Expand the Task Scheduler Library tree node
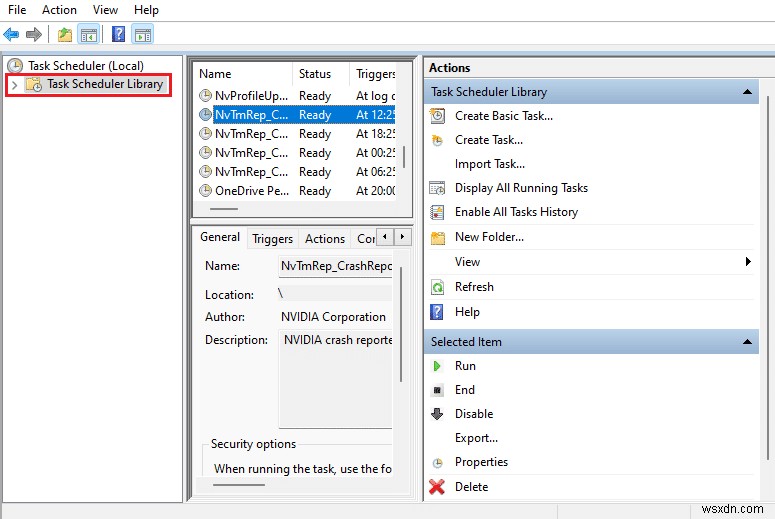The image size is (775, 519). [x=14, y=85]
